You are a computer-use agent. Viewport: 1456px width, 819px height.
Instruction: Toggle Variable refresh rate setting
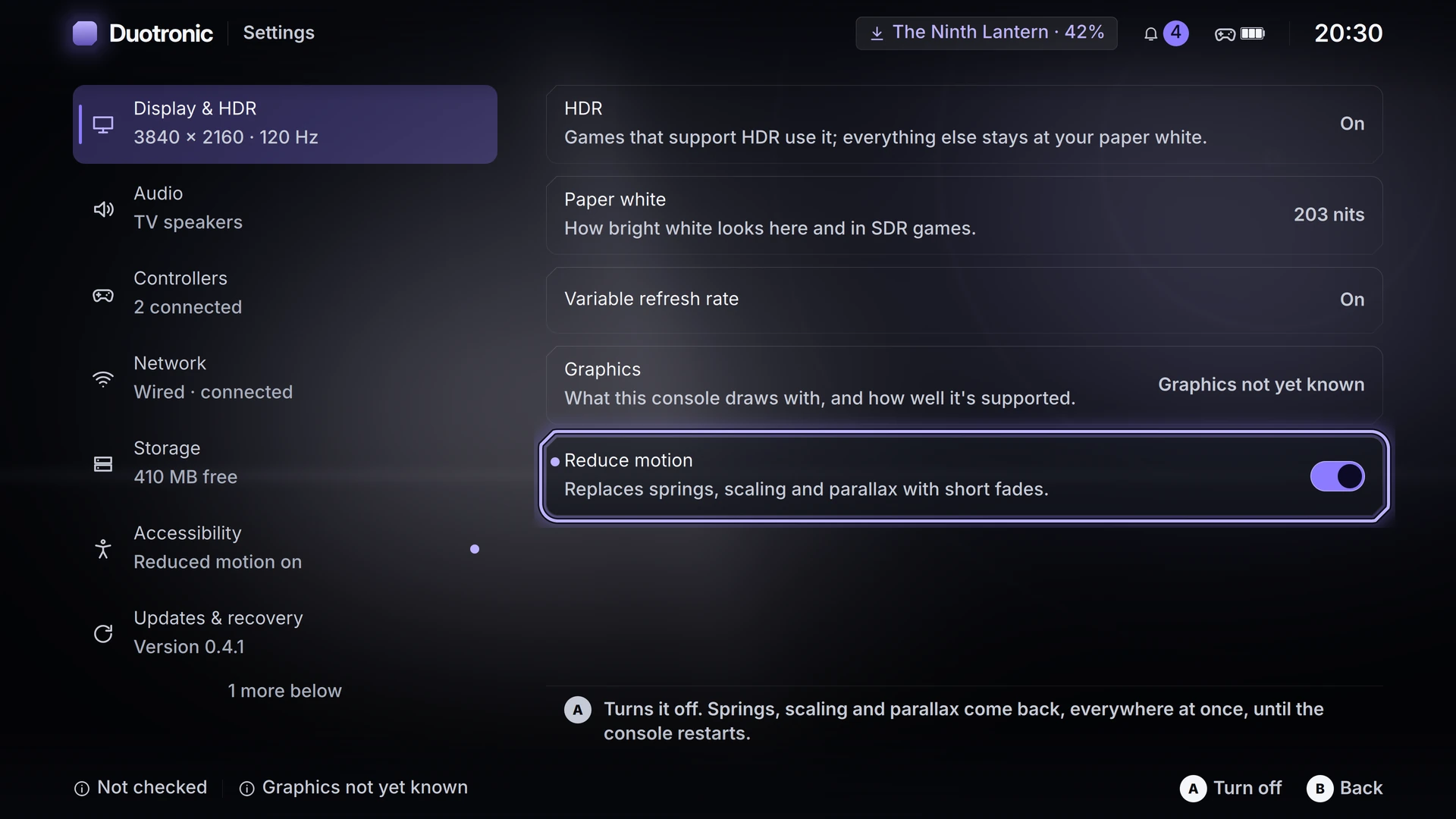964,300
